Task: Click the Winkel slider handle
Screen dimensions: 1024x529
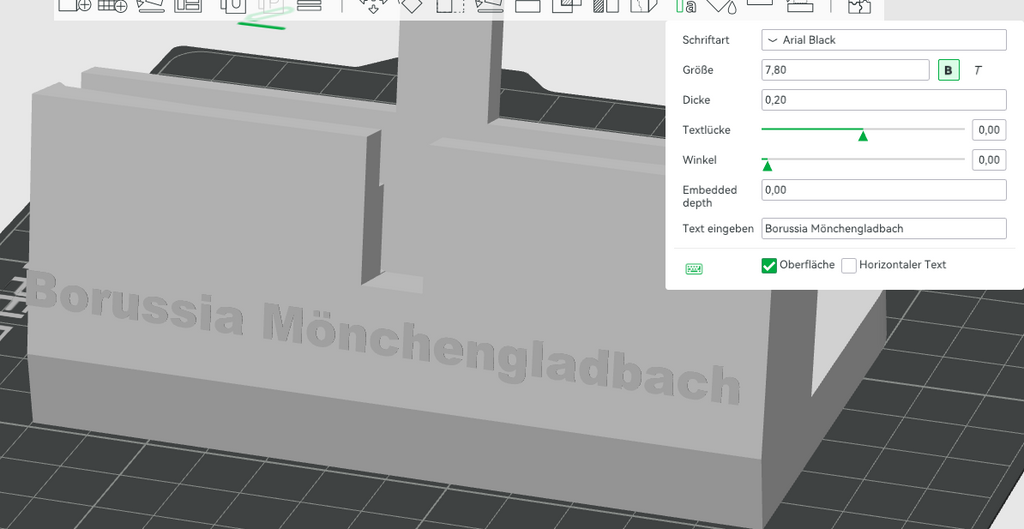Action: click(767, 166)
